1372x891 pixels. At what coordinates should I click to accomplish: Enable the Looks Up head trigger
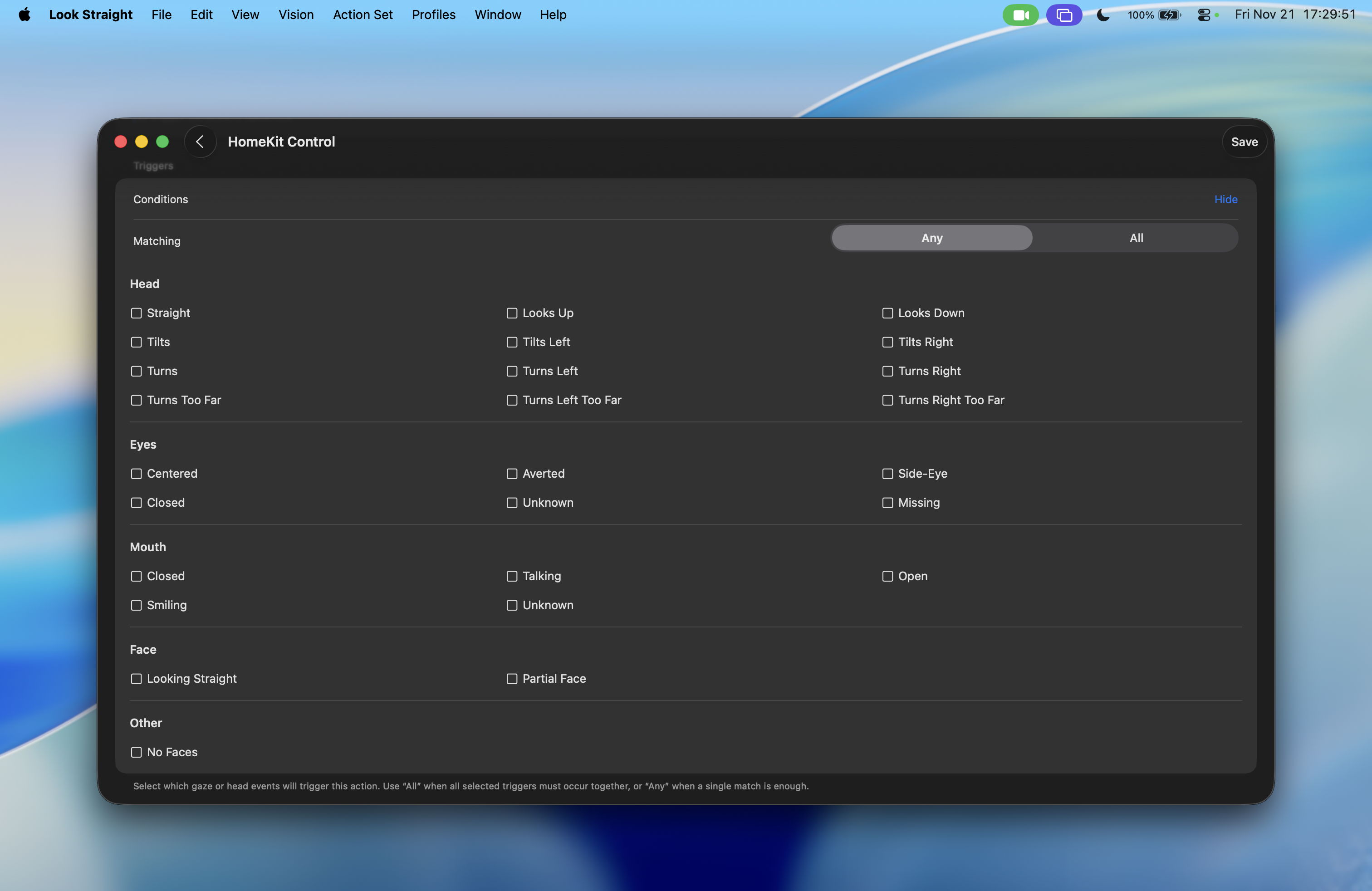click(512, 313)
